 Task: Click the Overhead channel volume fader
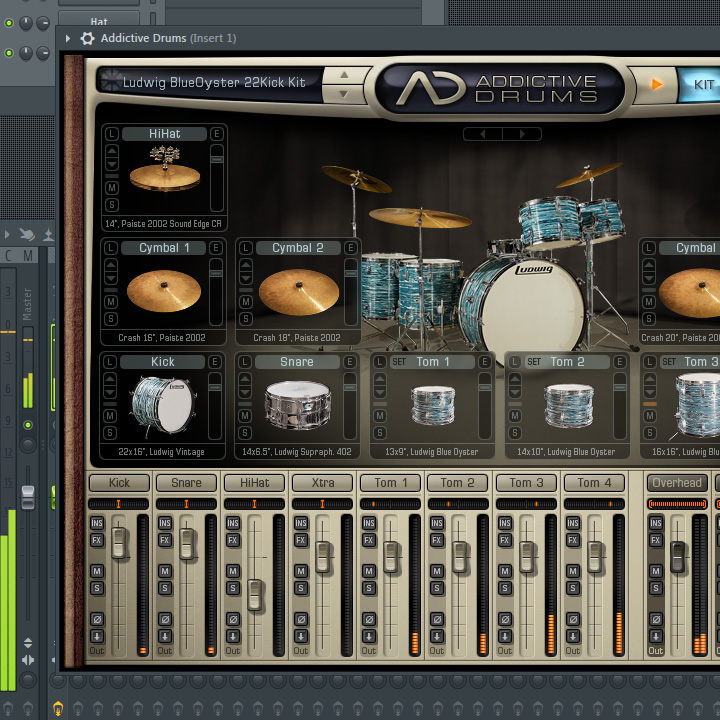pos(678,557)
